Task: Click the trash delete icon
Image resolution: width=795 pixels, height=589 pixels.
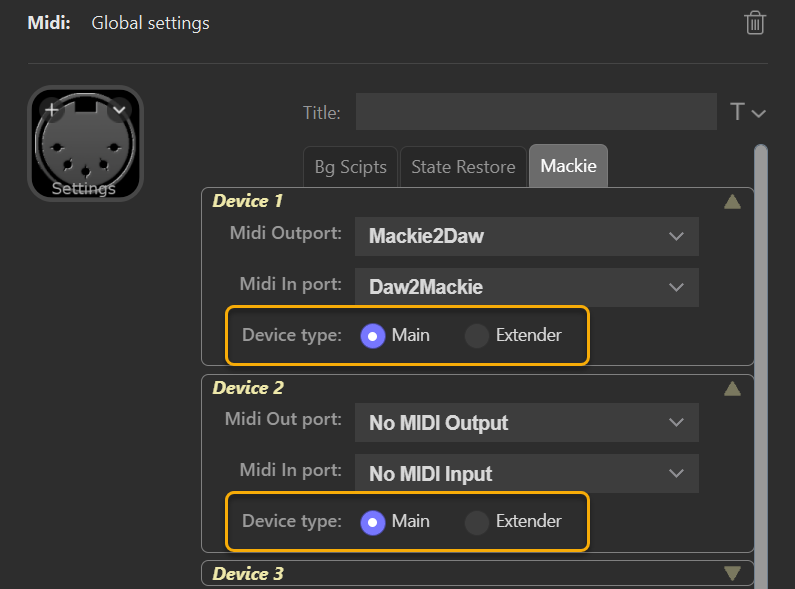Action: click(x=755, y=23)
